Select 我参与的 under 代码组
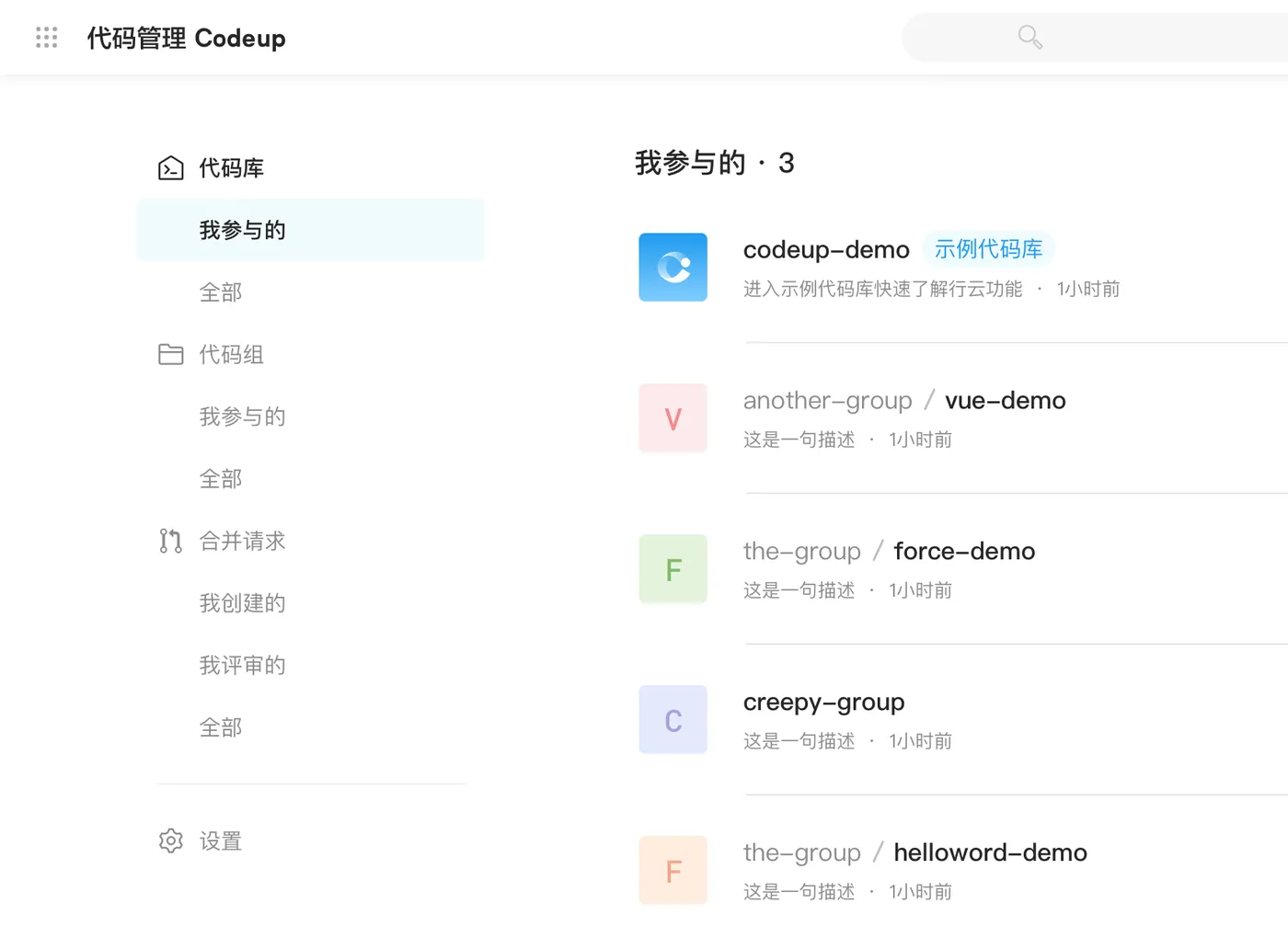 tap(243, 417)
